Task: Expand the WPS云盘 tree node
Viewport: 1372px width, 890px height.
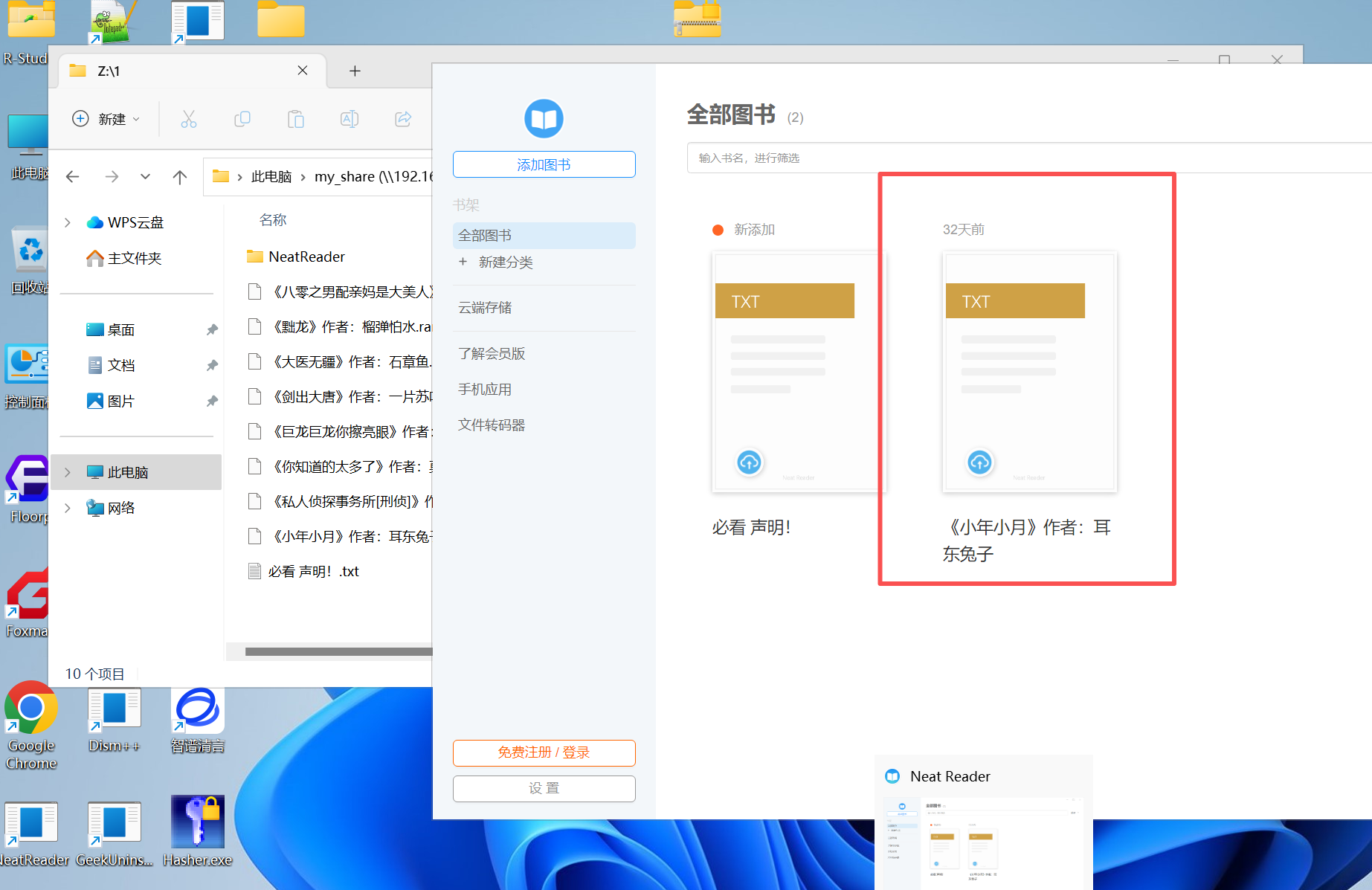Action: [x=68, y=222]
